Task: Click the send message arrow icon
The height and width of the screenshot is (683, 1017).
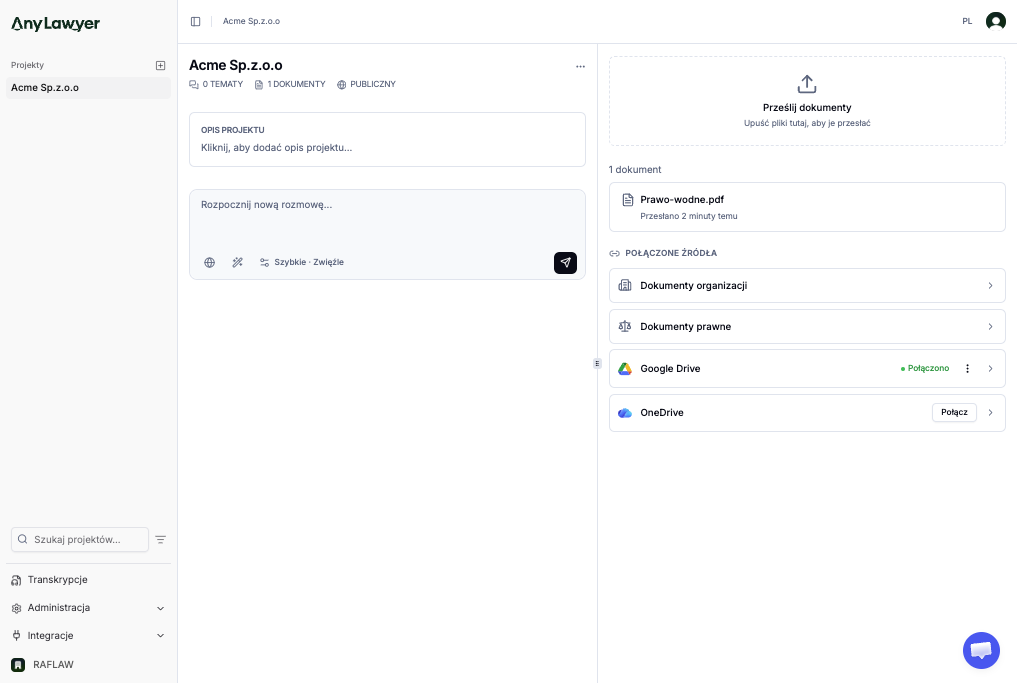Action: click(565, 262)
